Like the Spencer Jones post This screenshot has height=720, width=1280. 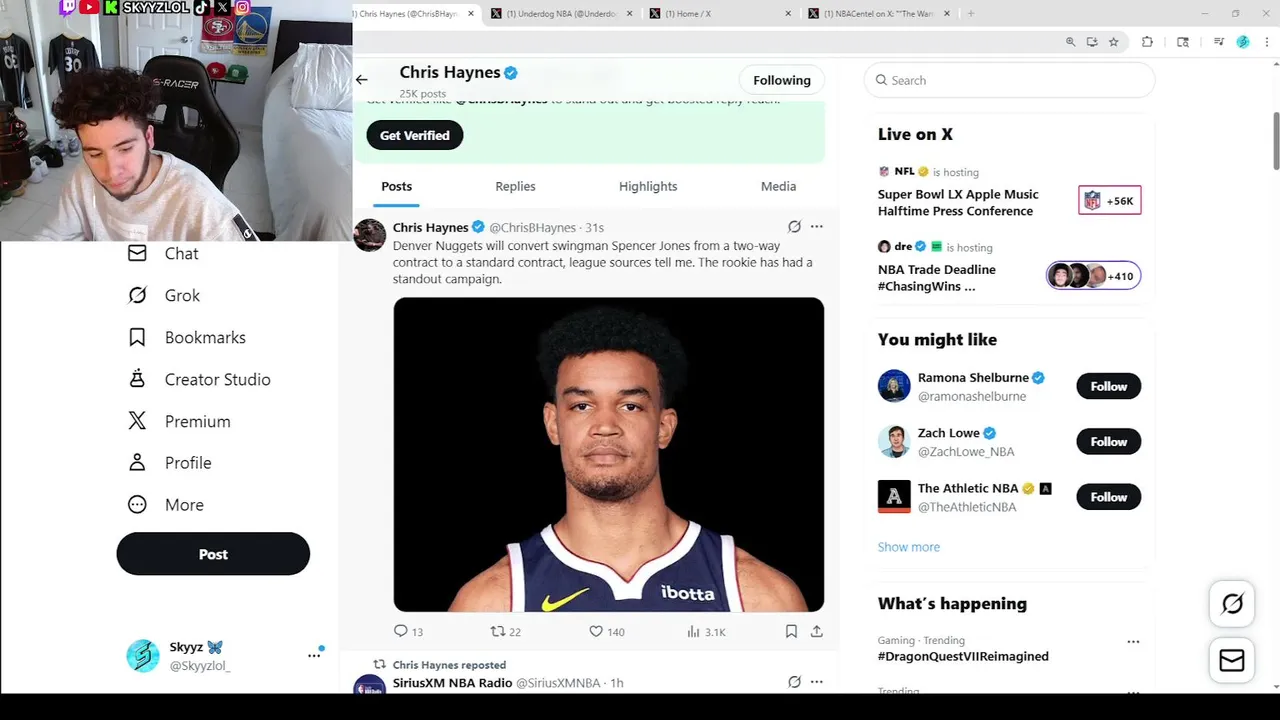pyautogui.click(x=606, y=631)
